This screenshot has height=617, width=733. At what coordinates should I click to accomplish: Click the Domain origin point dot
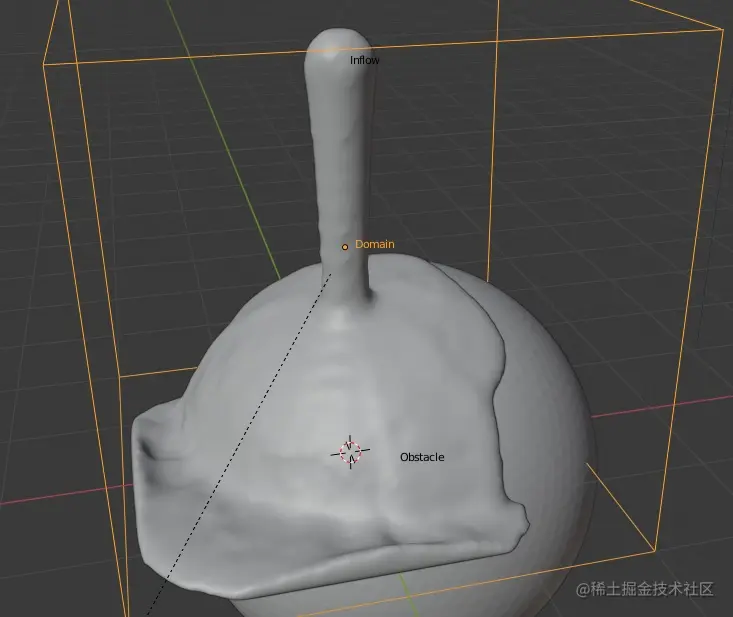coord(345,247)
